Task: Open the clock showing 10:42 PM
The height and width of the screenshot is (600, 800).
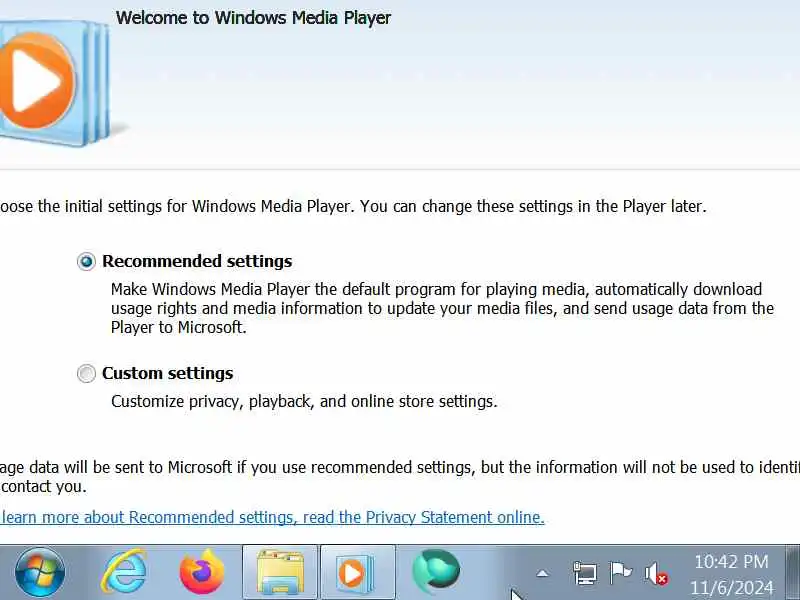Action: (731, 562)
